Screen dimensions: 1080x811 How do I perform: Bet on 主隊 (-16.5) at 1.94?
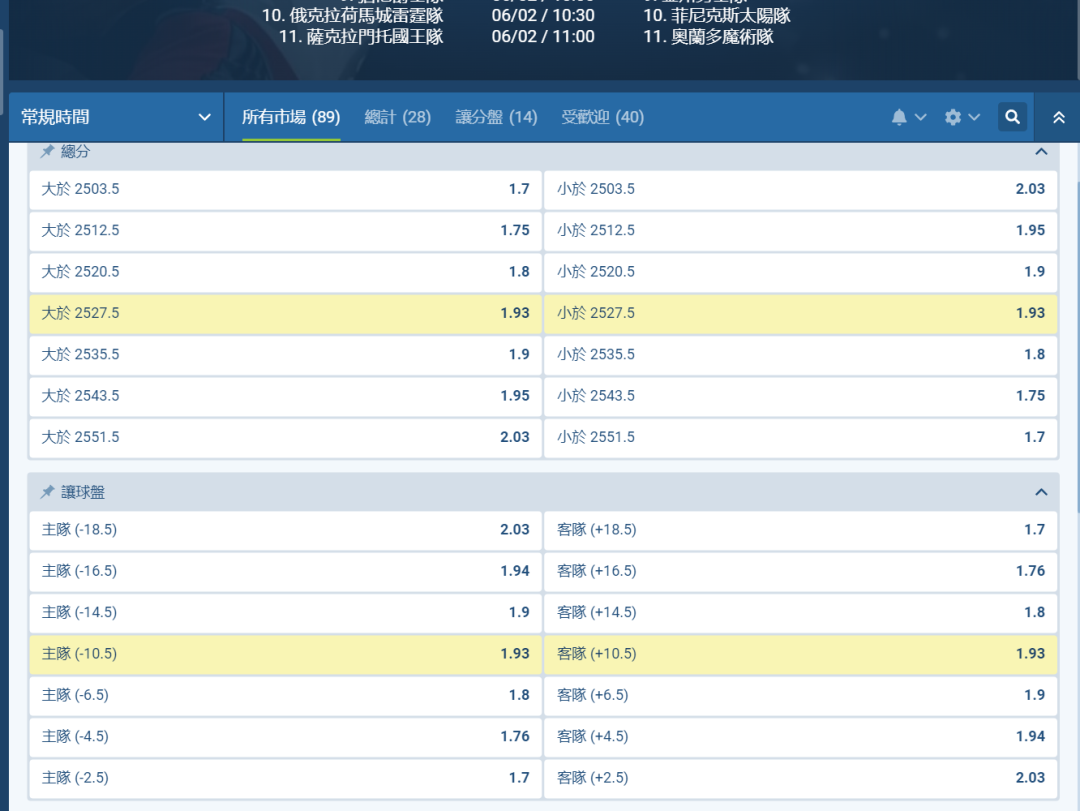tap(286, 571)
